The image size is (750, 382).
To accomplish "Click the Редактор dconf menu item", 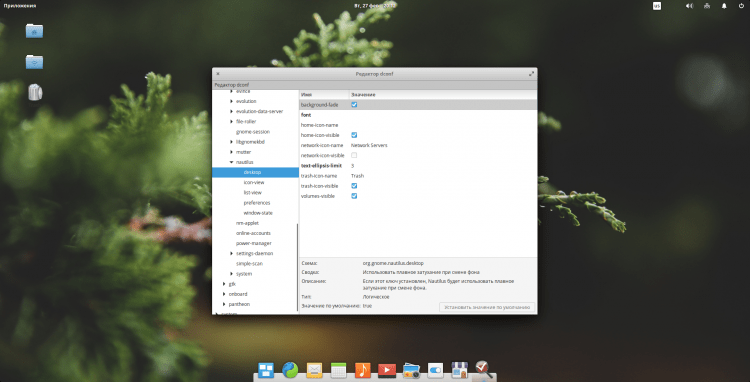I will coord(232,85).
